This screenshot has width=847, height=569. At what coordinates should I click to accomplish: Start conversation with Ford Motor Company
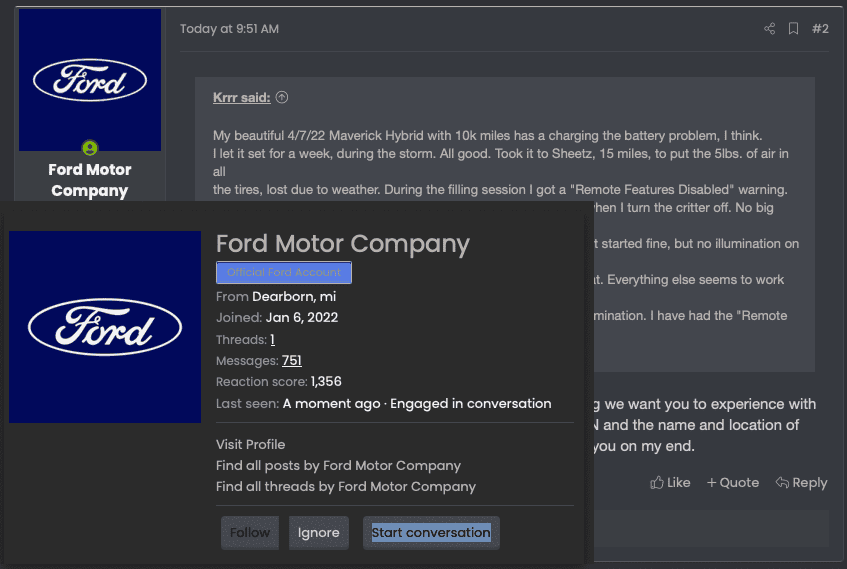431,533
